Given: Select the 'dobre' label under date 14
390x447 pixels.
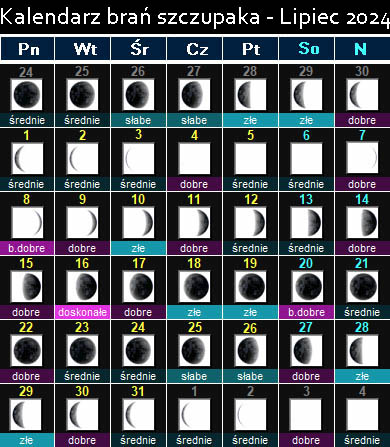Looking at the screenshot, I should 362,248.
